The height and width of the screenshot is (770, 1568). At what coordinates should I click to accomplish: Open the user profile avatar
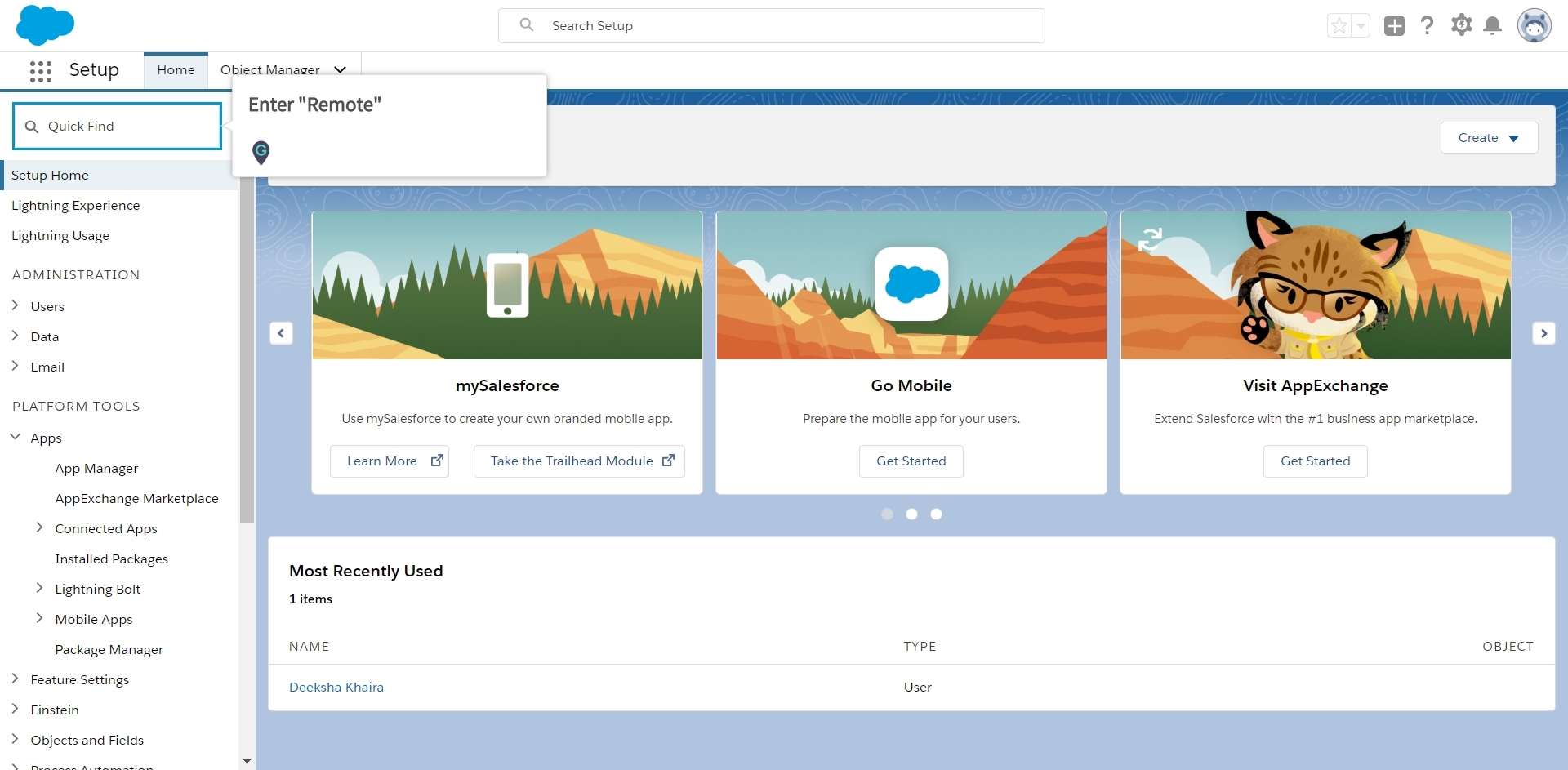[1535, 26]
